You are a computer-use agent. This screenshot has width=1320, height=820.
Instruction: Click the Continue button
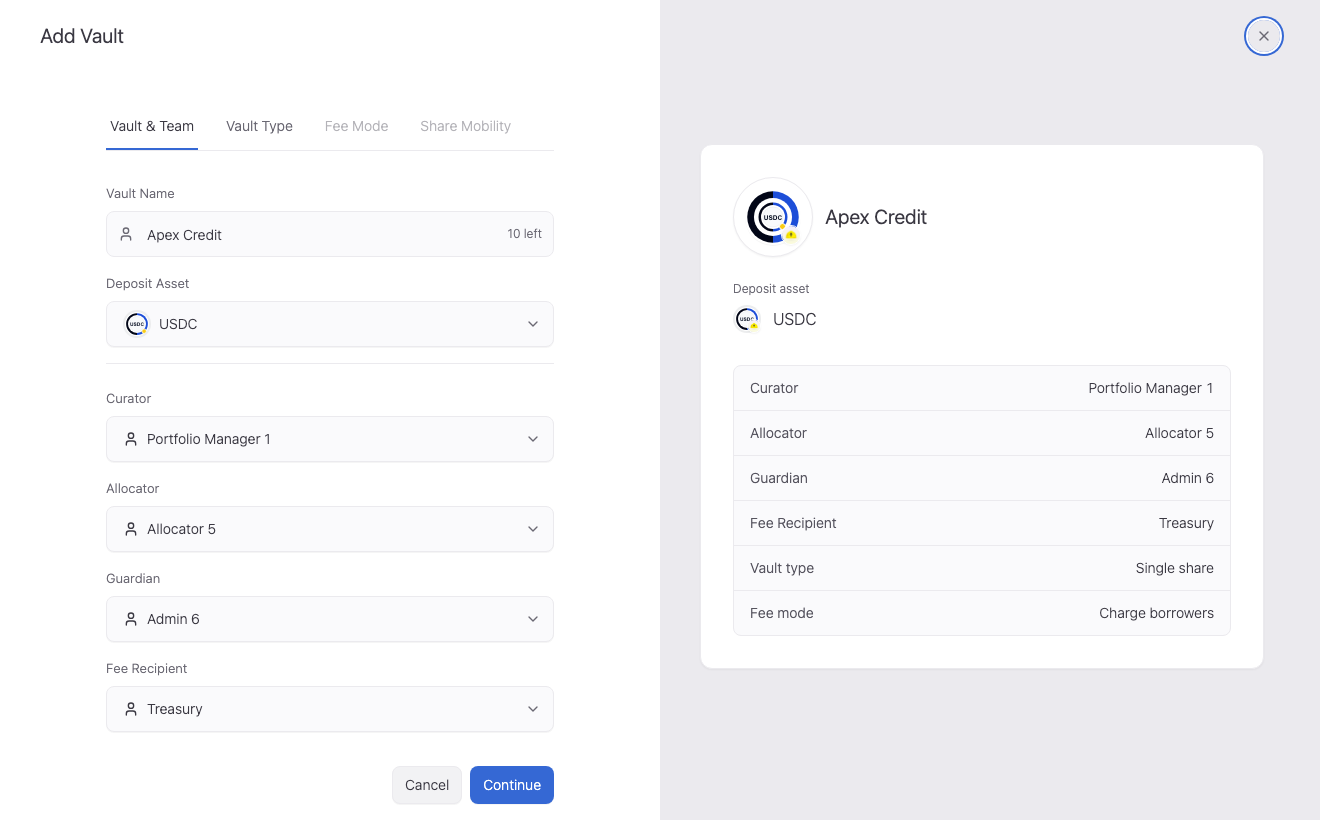[x=512, y=785]
